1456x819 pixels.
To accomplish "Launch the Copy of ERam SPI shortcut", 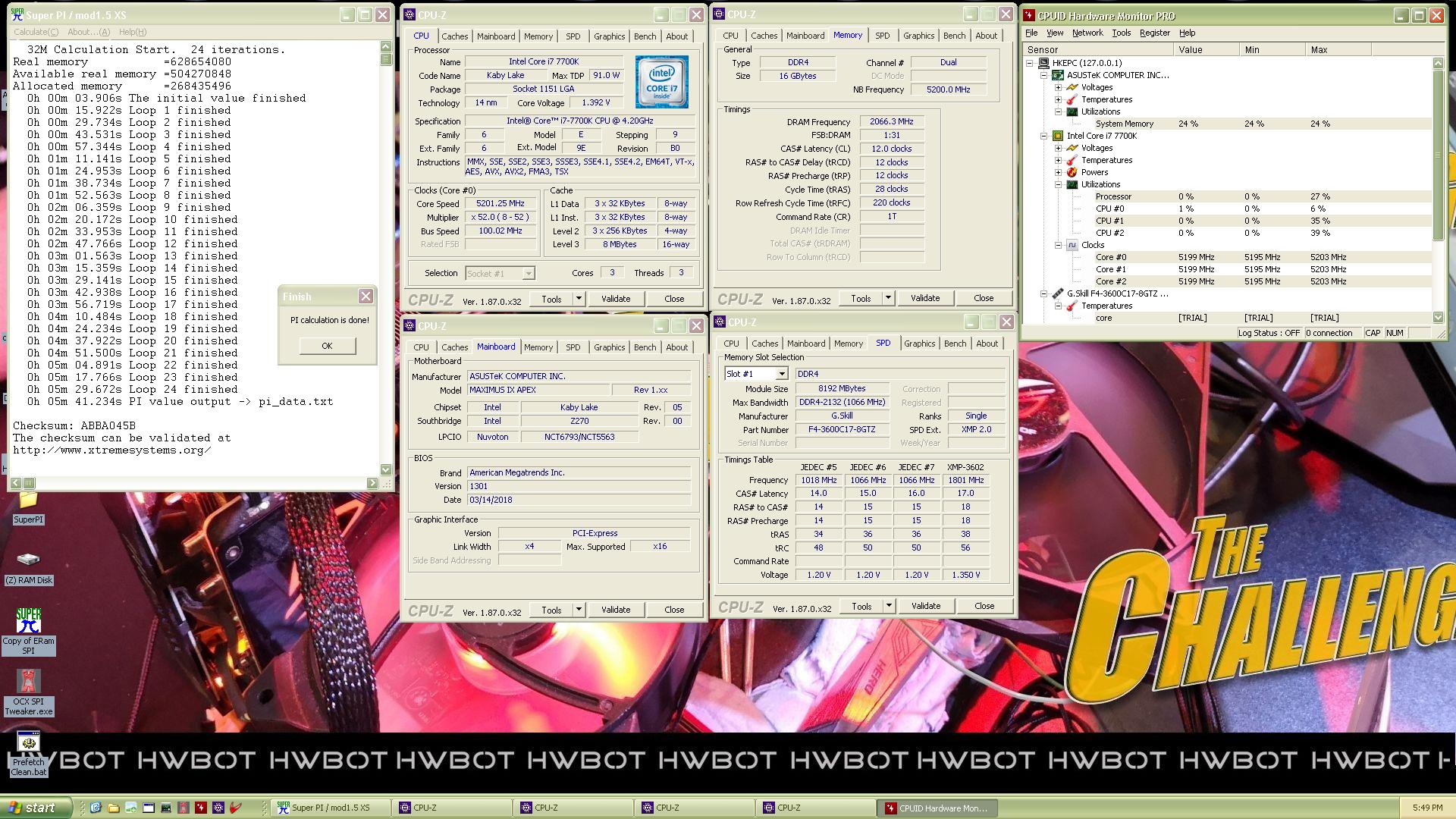I will [x=28, y=631].
